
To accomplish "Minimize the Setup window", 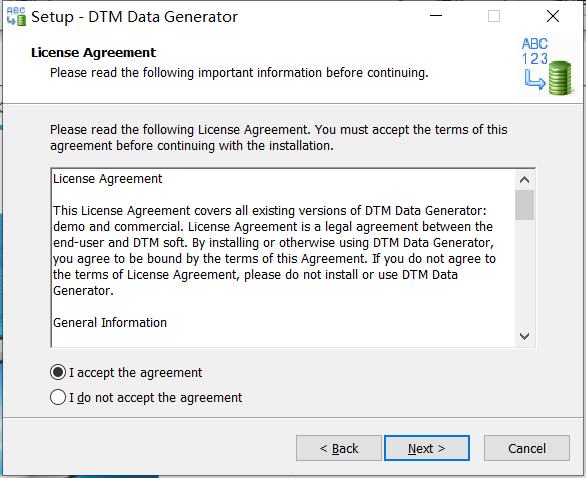I will point(436,16).
